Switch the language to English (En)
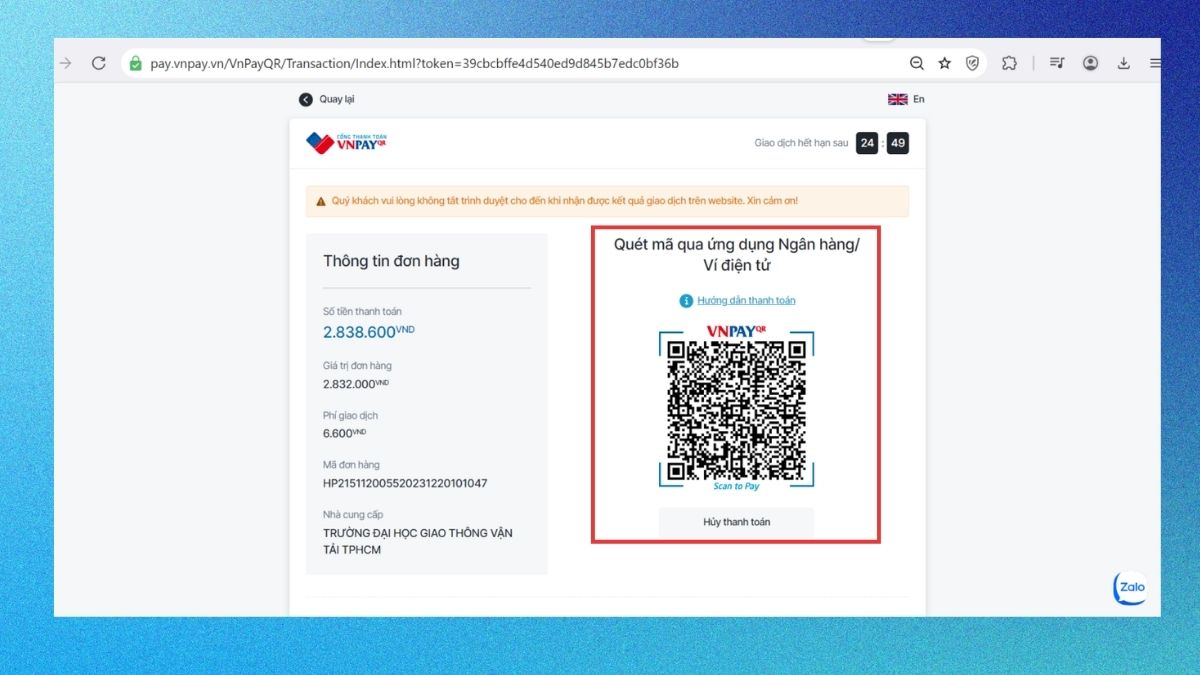This screenshot has width=1200, height=675. [906, 99]
